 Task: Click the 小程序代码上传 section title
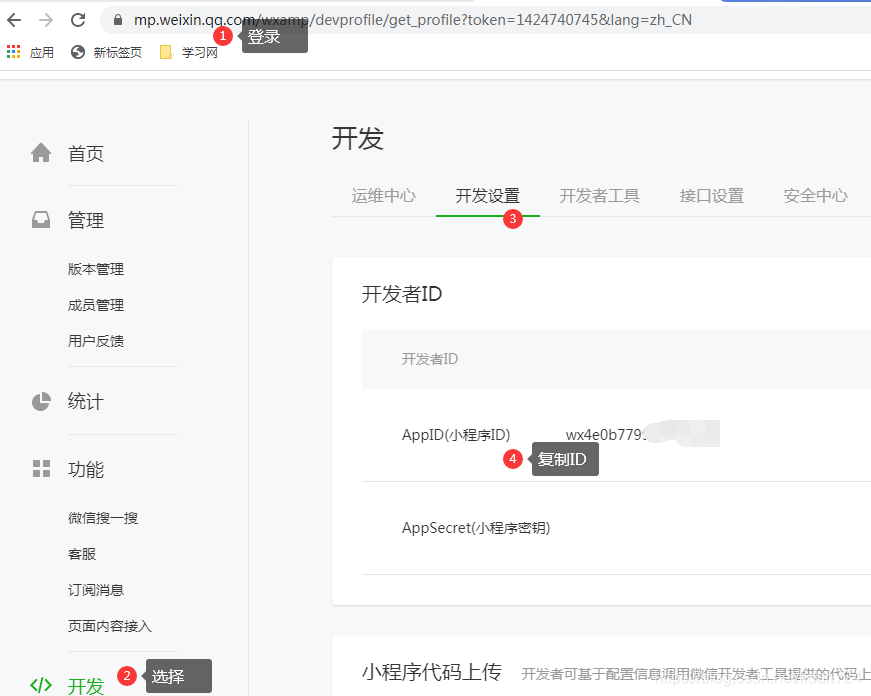pos(432,672)
